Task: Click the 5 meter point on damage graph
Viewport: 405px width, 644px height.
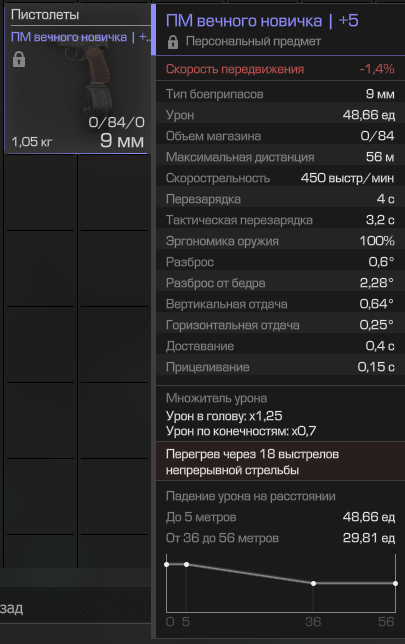Action: click(186, 564)
